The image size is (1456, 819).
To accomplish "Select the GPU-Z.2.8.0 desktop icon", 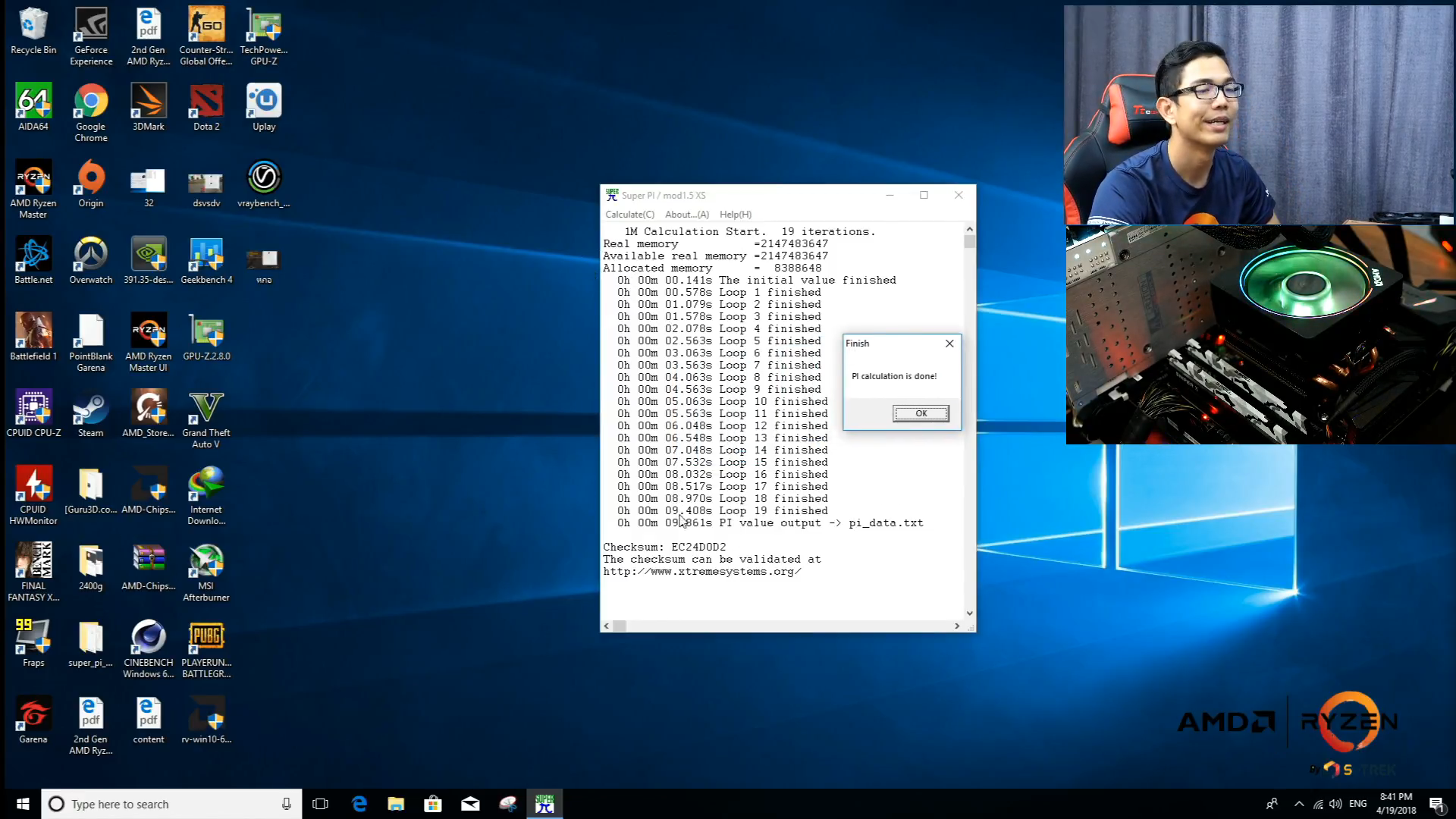I will 206,337.
